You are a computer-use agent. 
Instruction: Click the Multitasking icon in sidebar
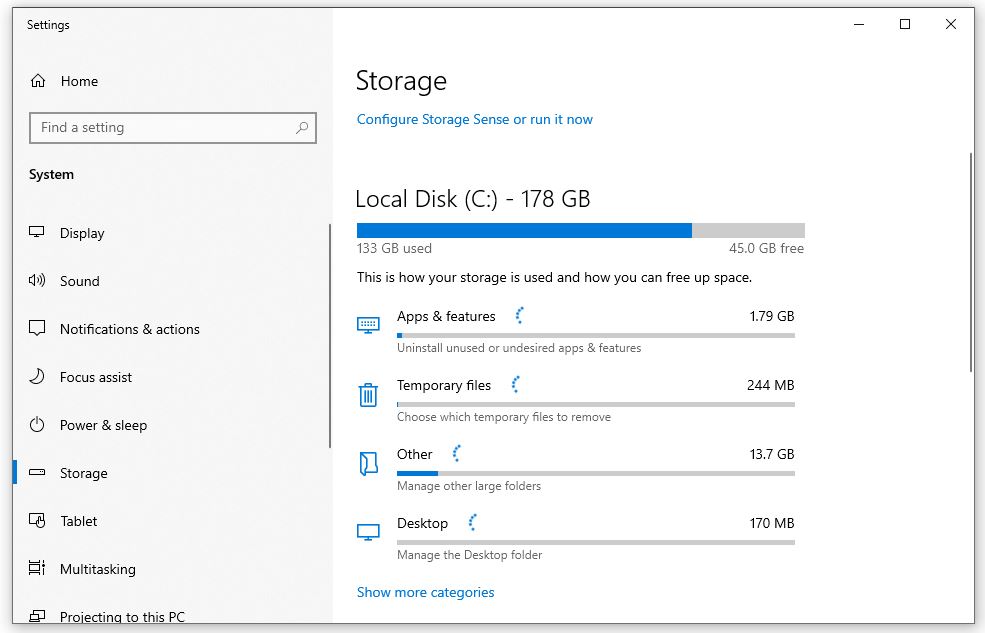point(37,568)
